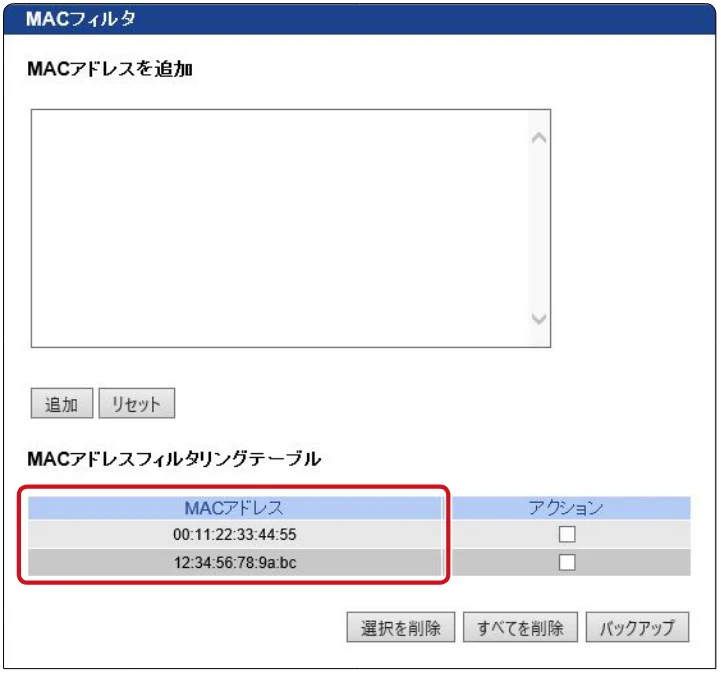Select the 12:34:56:78:9a:bc address cell
This screenshot has width=721, height=673.
click(235, 562)
